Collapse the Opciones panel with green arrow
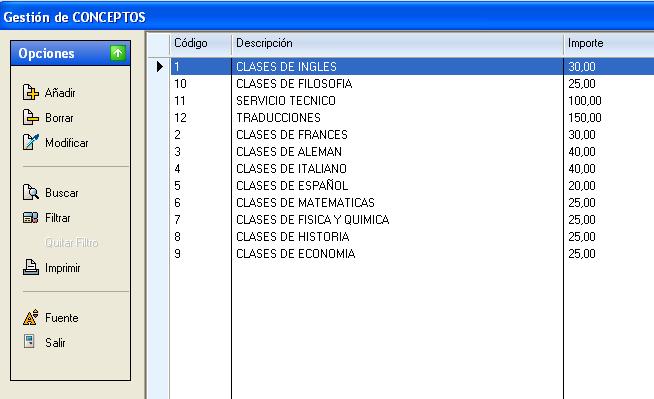Viewport: 654px width, 399px height. tap(118, 53)
